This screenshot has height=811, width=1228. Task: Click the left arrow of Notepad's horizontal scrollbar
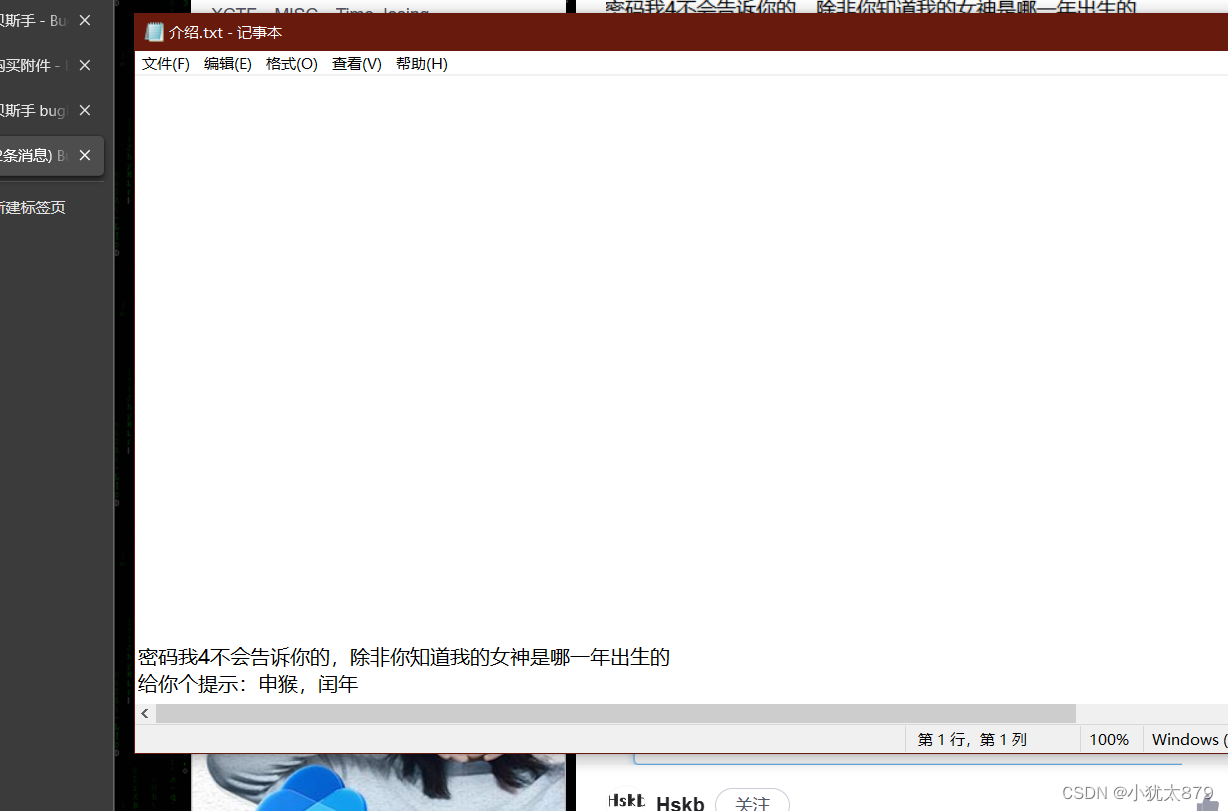(x=145, y=713)
